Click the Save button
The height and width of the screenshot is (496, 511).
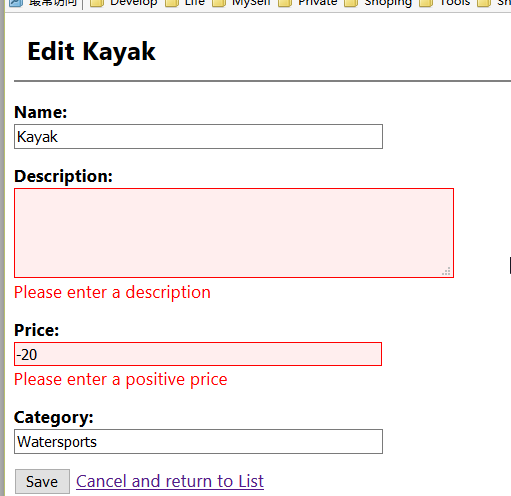42,482
